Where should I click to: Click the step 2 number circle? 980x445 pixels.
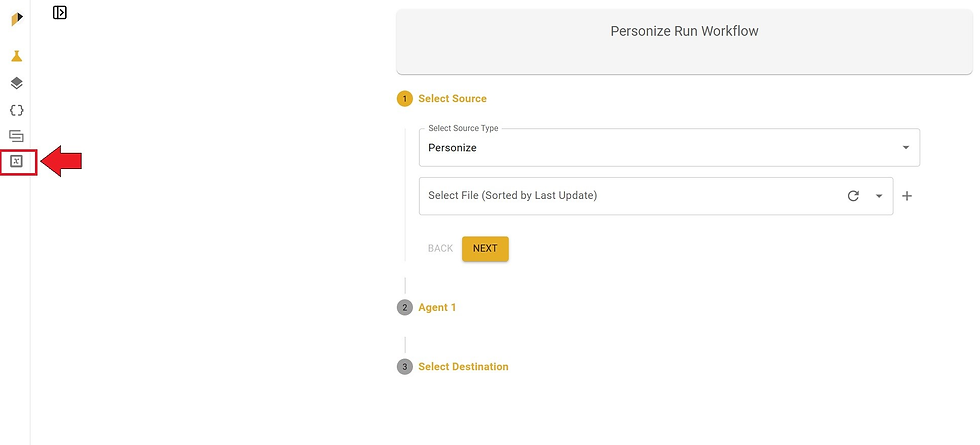click(405, 308)
